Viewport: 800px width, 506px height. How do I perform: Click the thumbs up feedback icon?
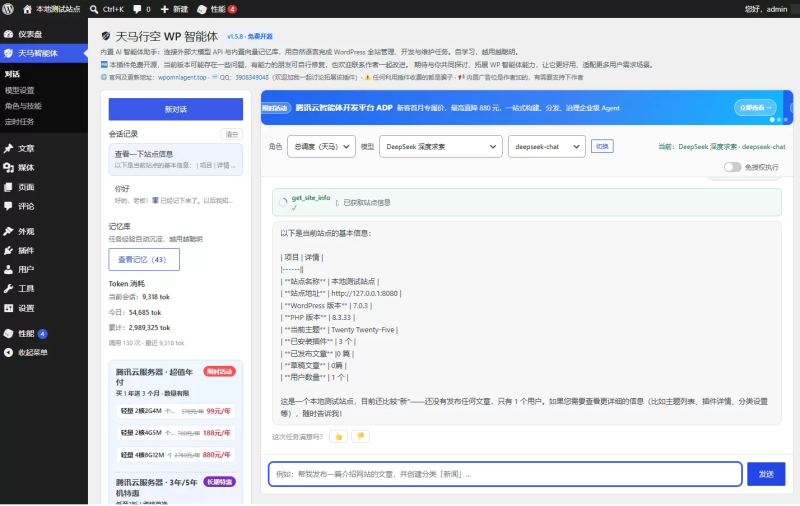[338, 437]
